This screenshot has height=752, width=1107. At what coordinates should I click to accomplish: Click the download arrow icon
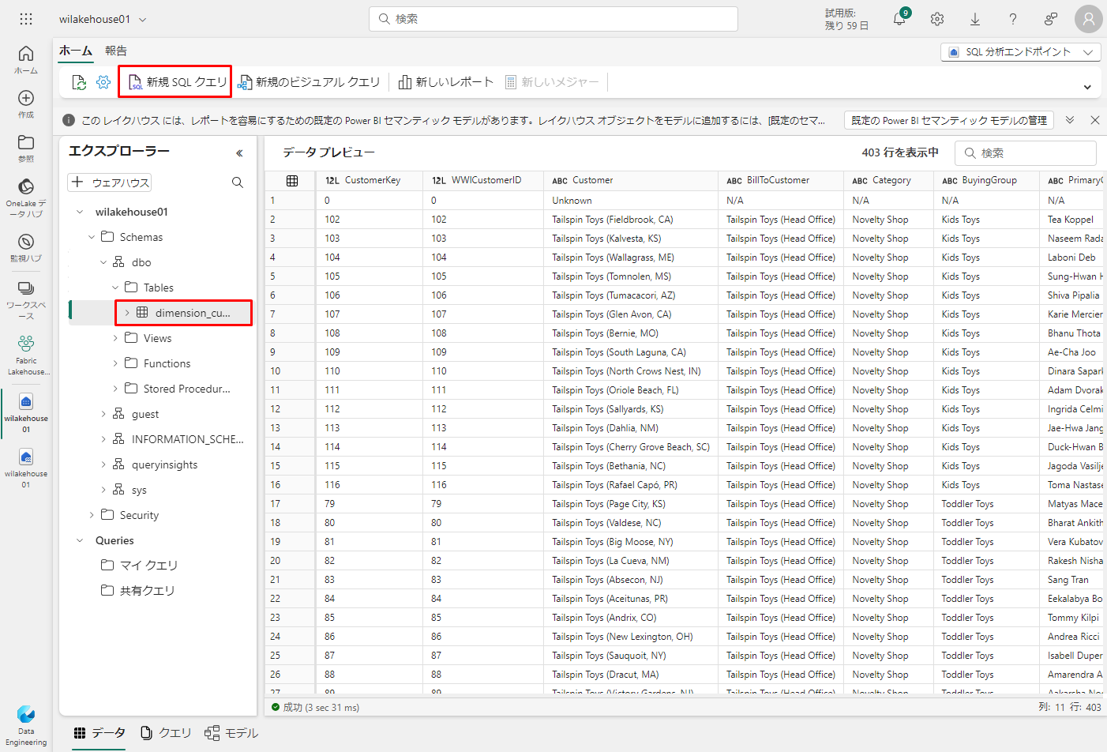[975, 19]
